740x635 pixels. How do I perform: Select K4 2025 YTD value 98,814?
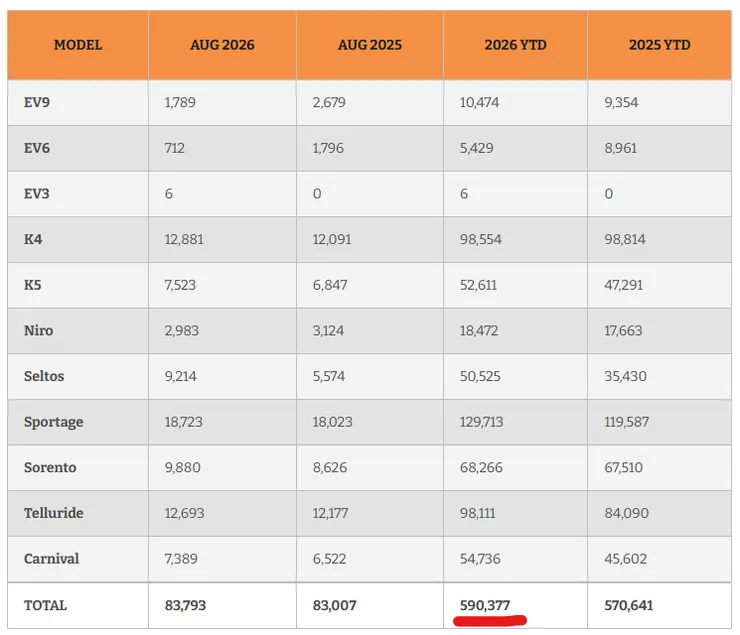(625, 239)
